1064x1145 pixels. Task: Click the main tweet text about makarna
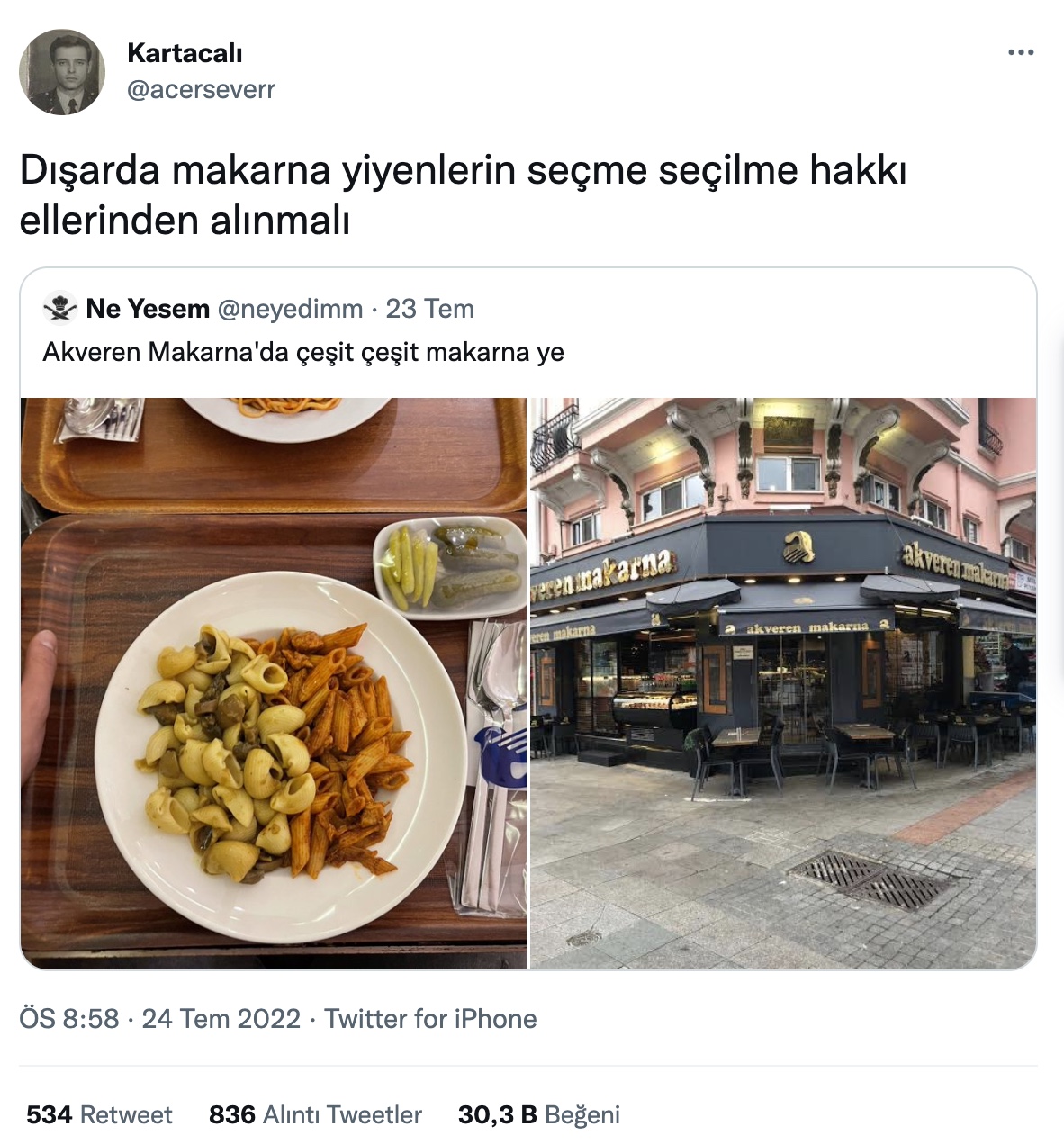point(463,195)
